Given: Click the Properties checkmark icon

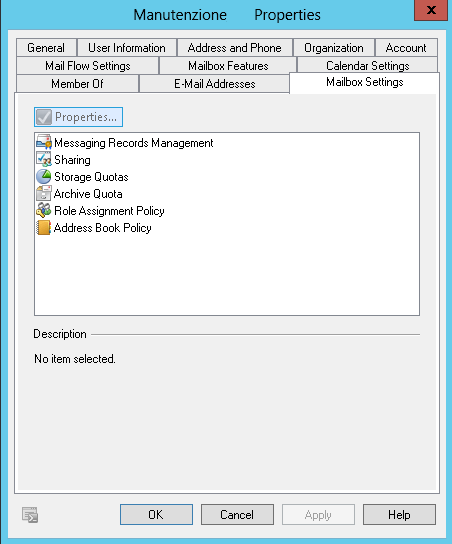Looking at the screenshot, I should [x=44, y=117].
